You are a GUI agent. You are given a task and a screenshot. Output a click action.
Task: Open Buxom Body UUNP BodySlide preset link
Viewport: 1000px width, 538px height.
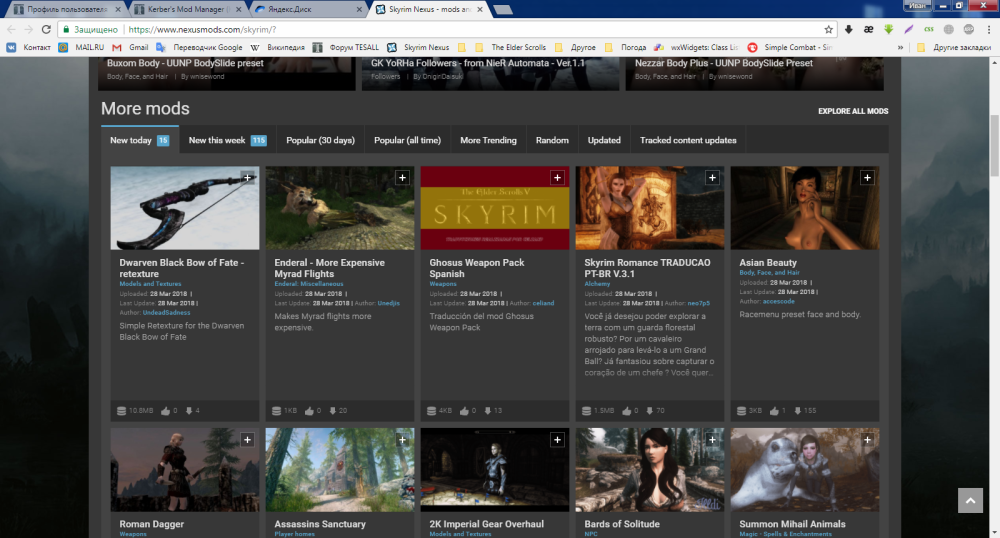pos(185,63)
